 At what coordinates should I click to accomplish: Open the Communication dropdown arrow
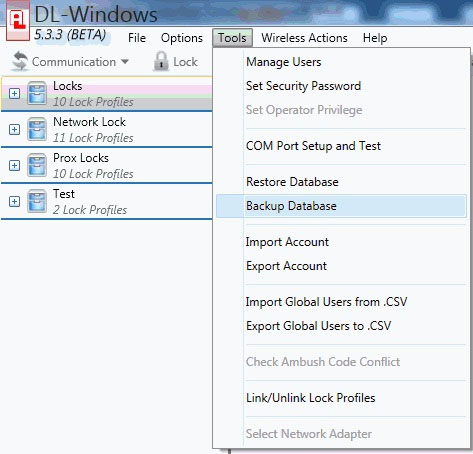pyautogui.click(x=125, y=62)
